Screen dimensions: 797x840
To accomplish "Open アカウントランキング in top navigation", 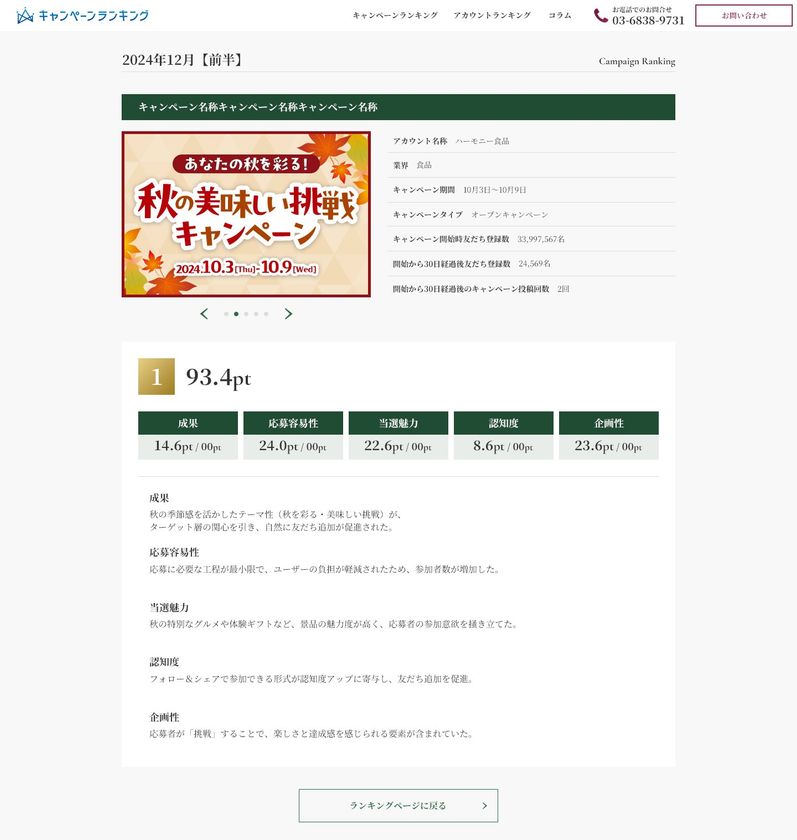I will 492,16.
